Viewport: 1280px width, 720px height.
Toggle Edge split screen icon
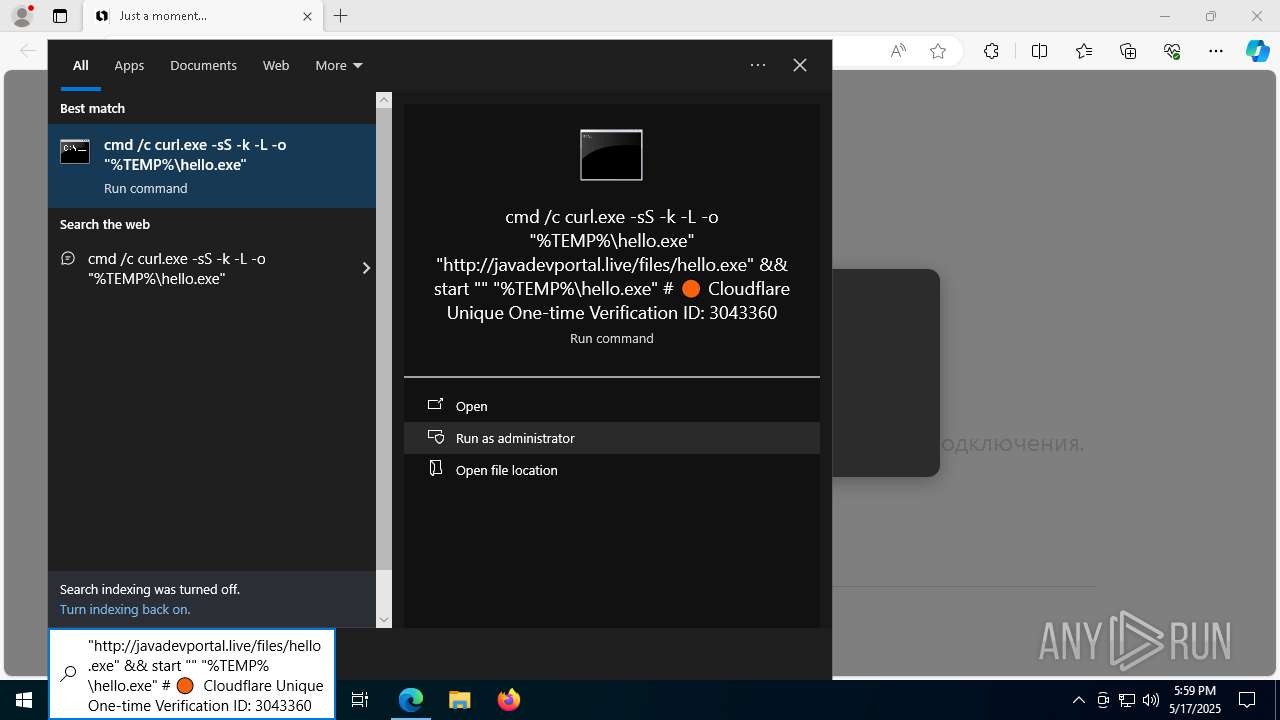pyautogui.click(x=1039, y=51)
